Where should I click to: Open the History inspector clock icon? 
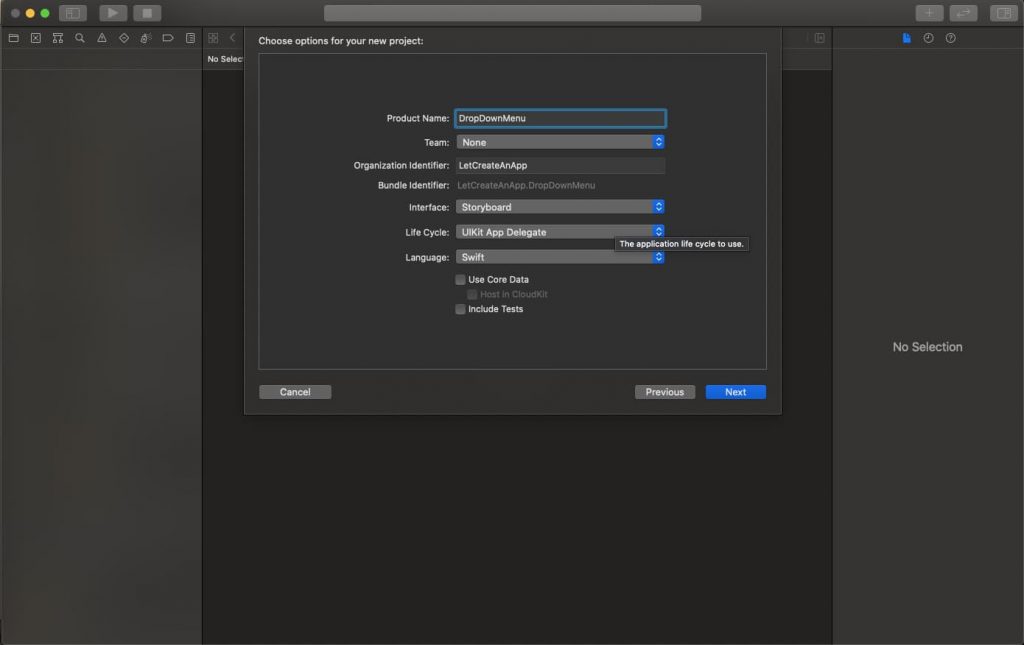[x=929, y=38]
